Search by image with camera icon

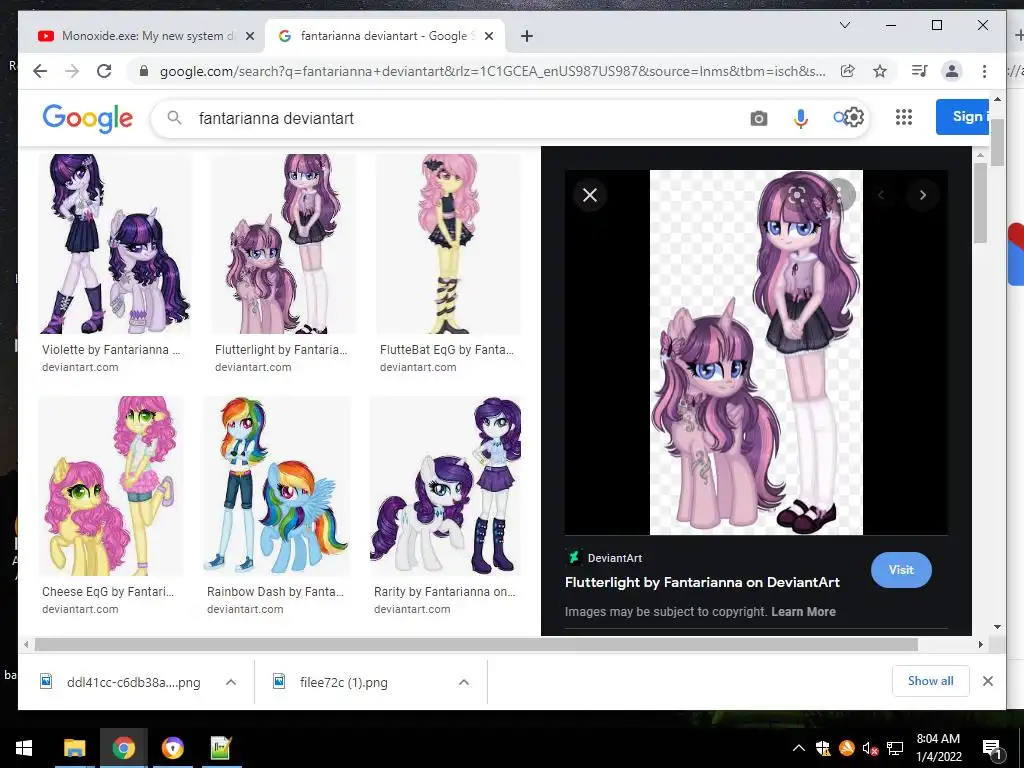coord(759,118)
